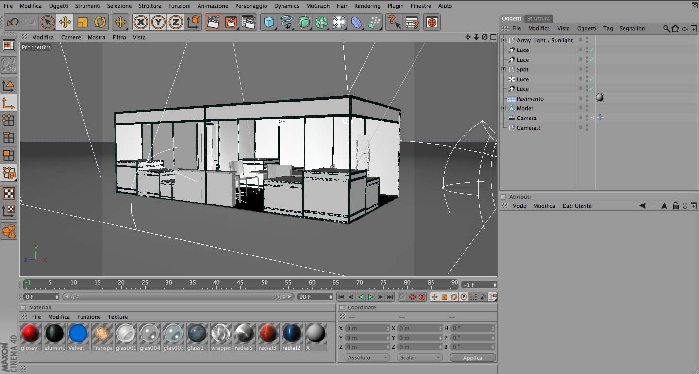Open Render Settings clapperboard icon
The height and width of the screenshot is (374, 699).
[x=248, y=22]
